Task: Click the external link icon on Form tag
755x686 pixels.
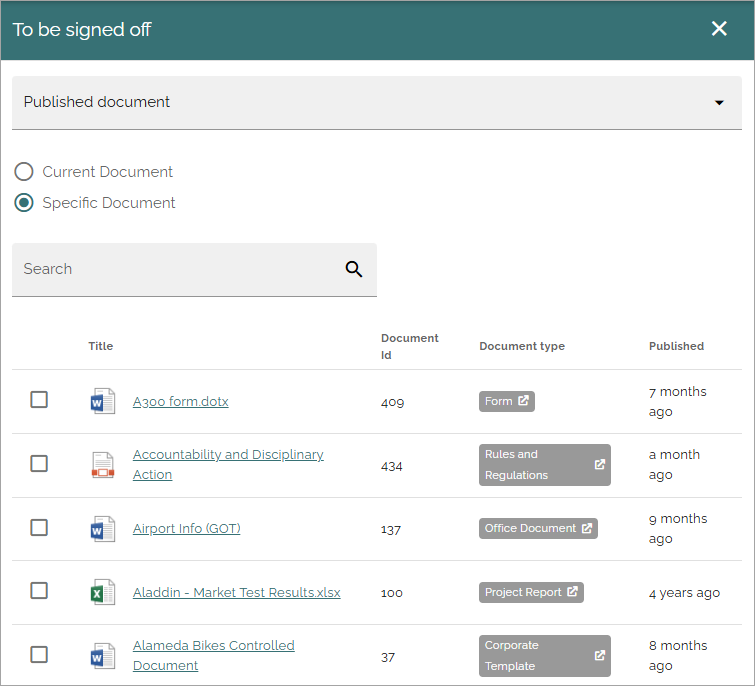Action: [523, 401]
